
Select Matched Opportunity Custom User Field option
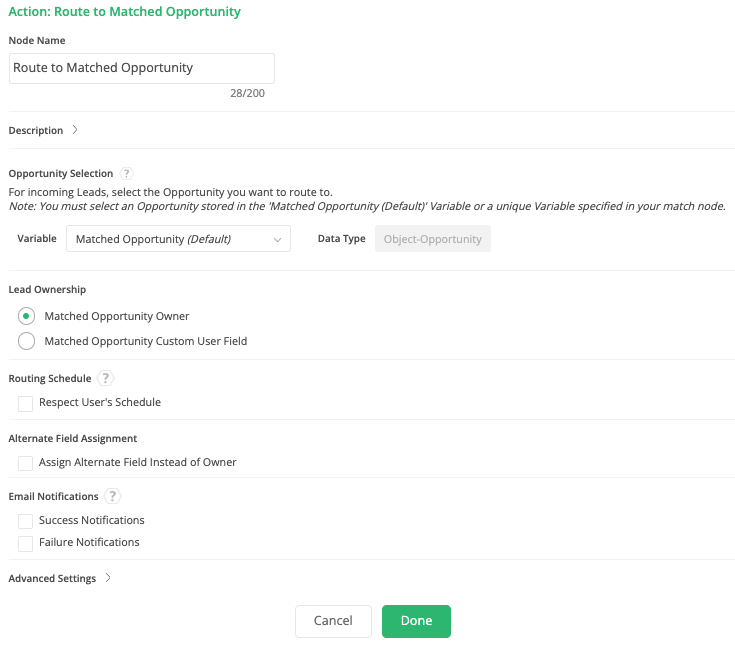[26, 341]
